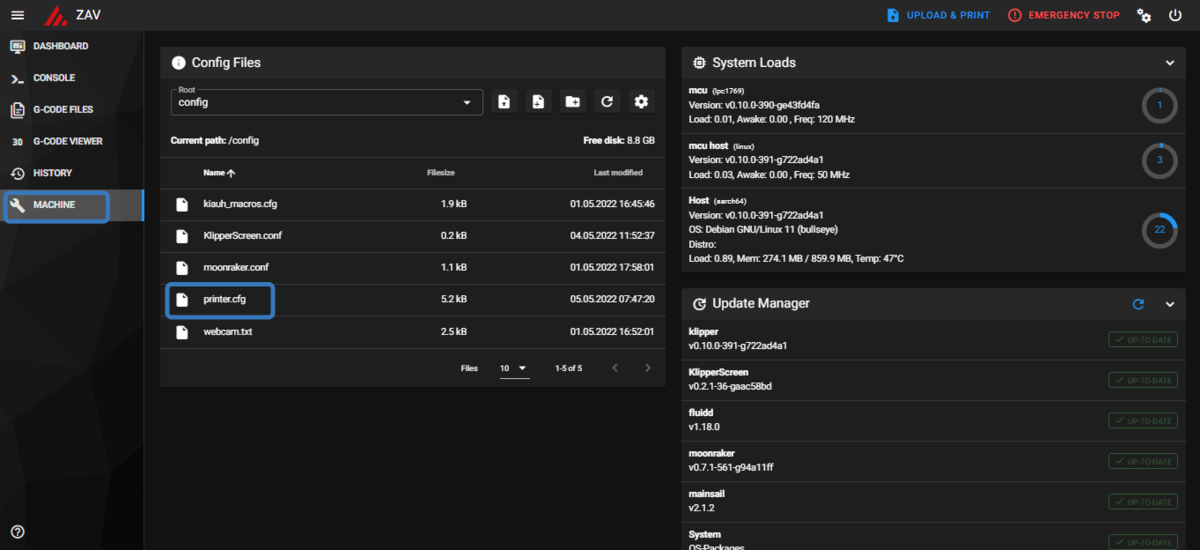
Task: Click the System Loads panel icon
Action: click(699, 62)
